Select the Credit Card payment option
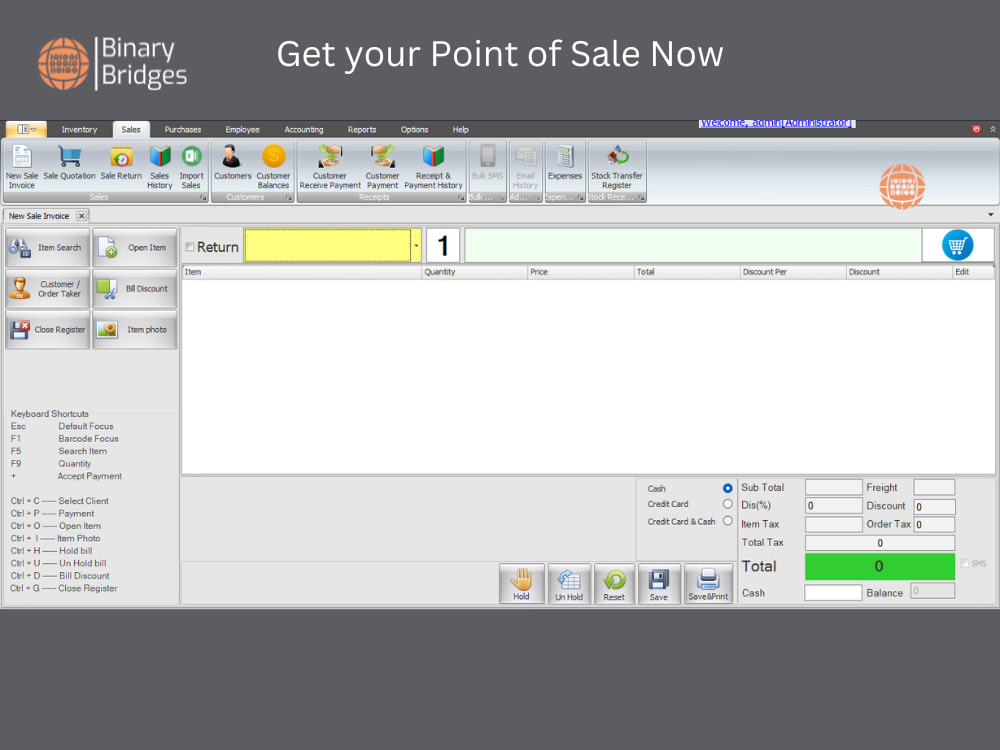The width and height of the screenshot is (1000, 750). [x=729, y=504]
